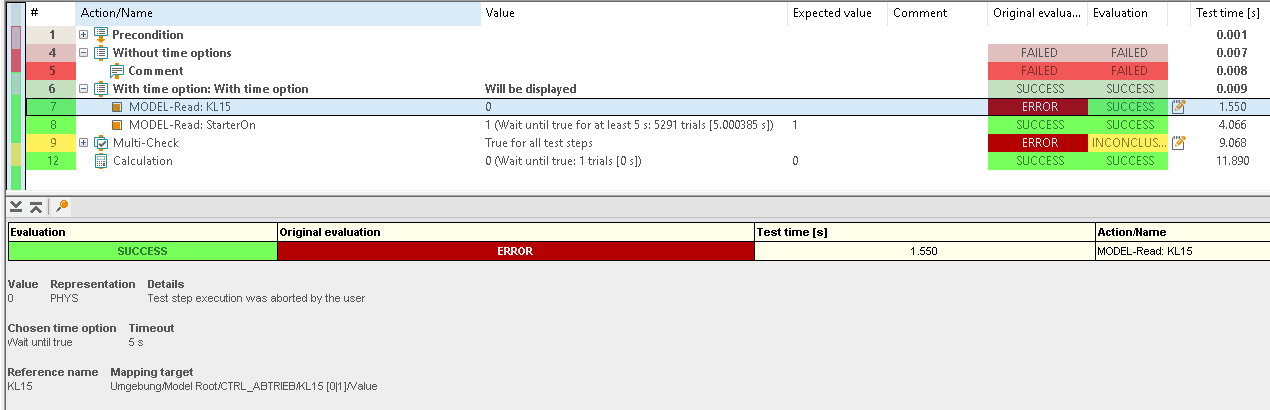Click 'Will be displayed' value text
Image resolution: width=1270 pixels, height=410 pixels.
click(x=530, y=89)
